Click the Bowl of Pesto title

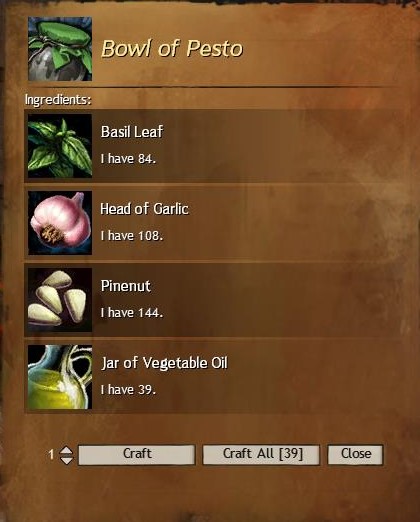[172, 49]
